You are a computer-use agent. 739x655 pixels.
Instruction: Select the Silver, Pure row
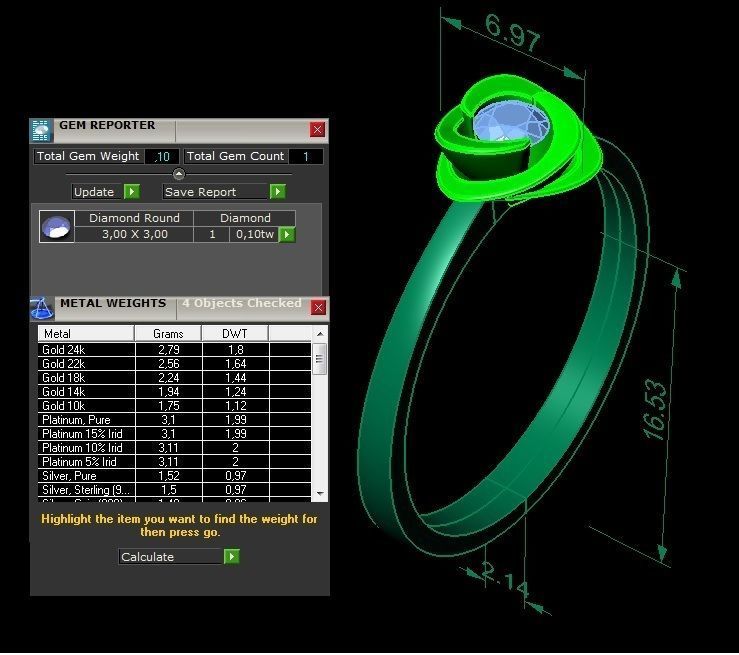pyautogui.click(x=174, y=476)
